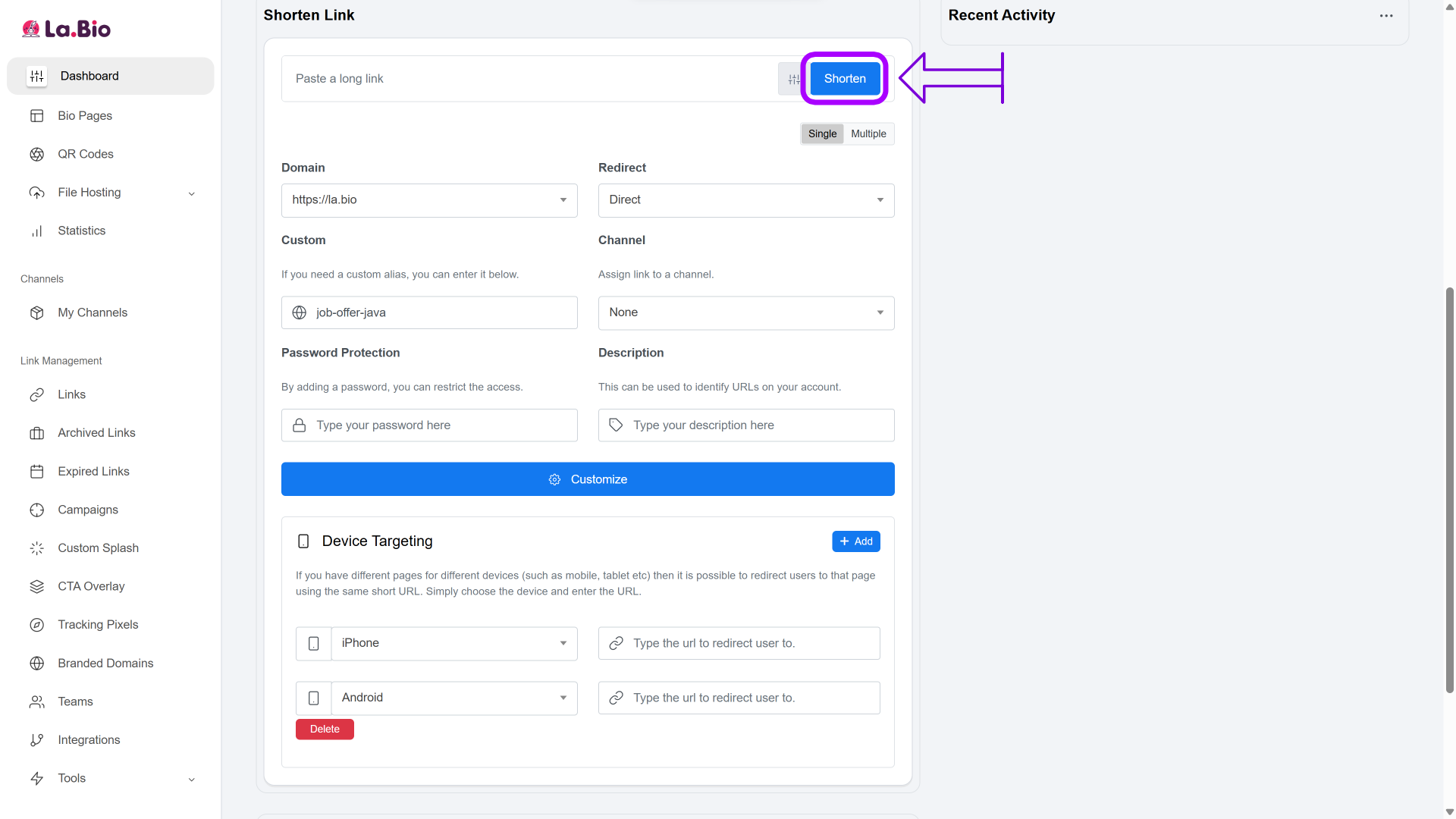Click the La.Bio logo icon
This screenshot has height=819, width=1456.
click(x=31, y=29)
